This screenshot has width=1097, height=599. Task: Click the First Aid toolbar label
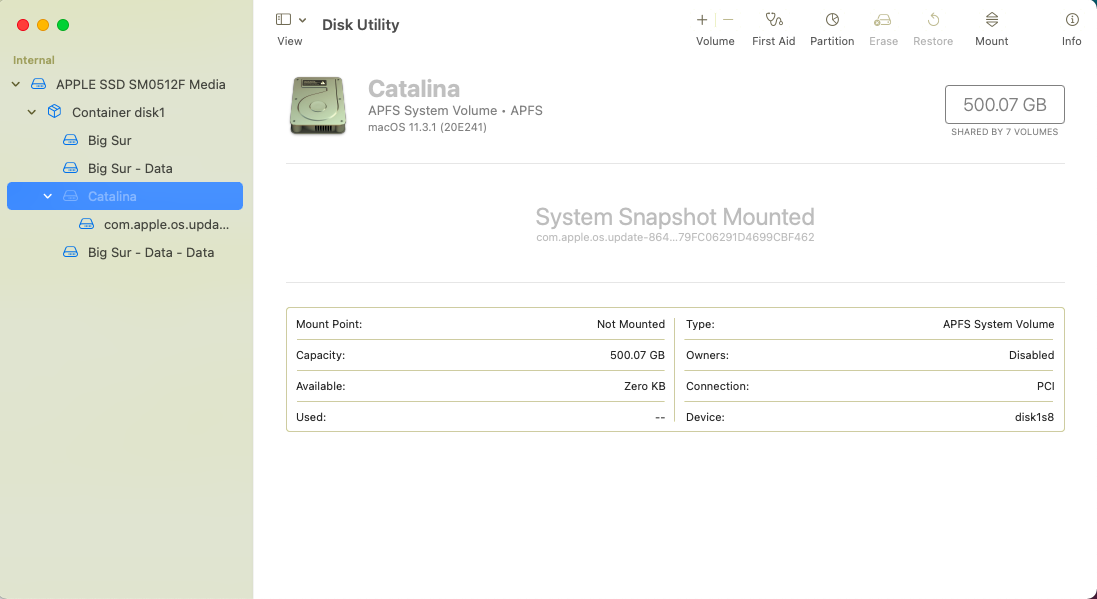tap(773, 41)
